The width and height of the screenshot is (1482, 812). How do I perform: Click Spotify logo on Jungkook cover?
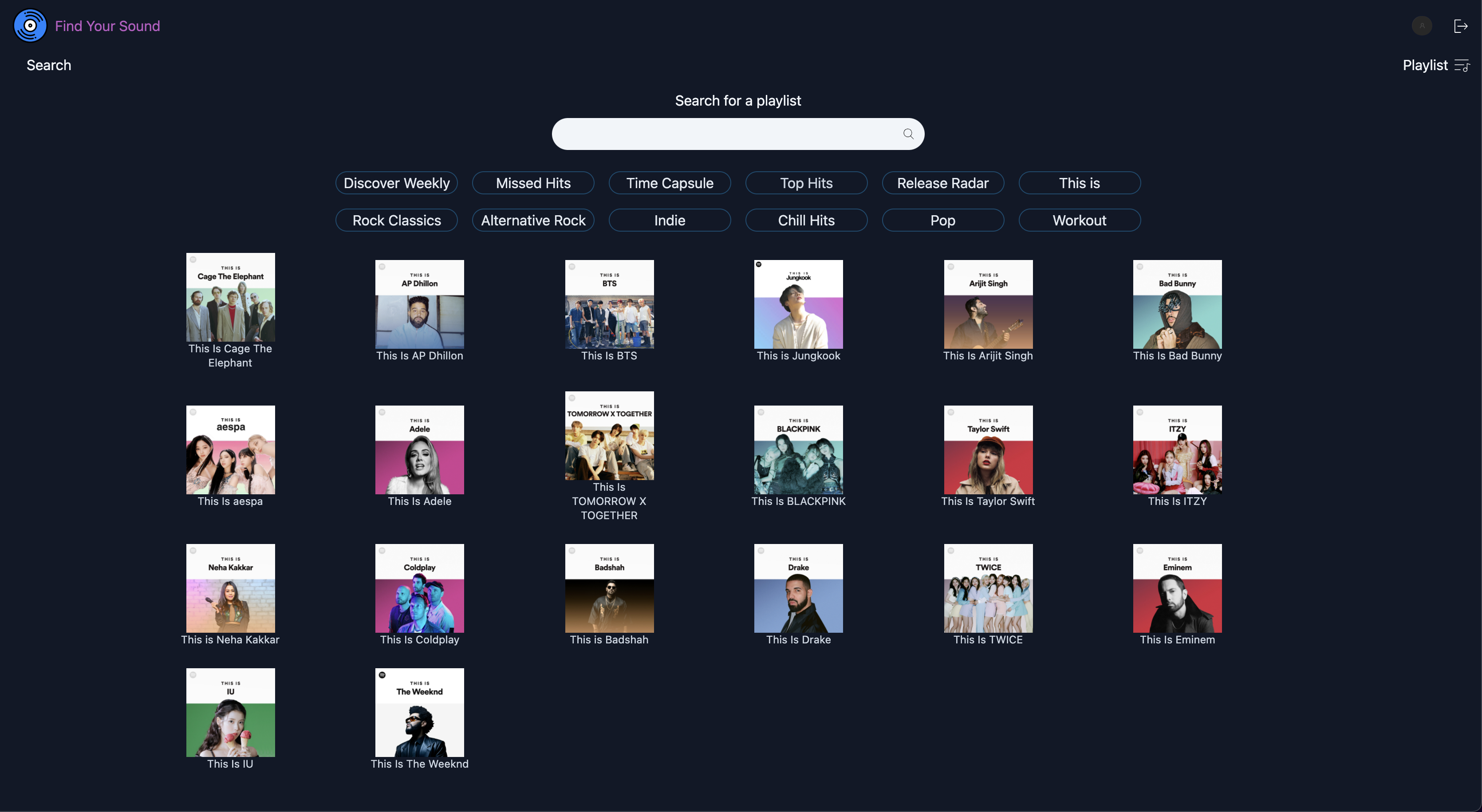[x=759, y=265]
